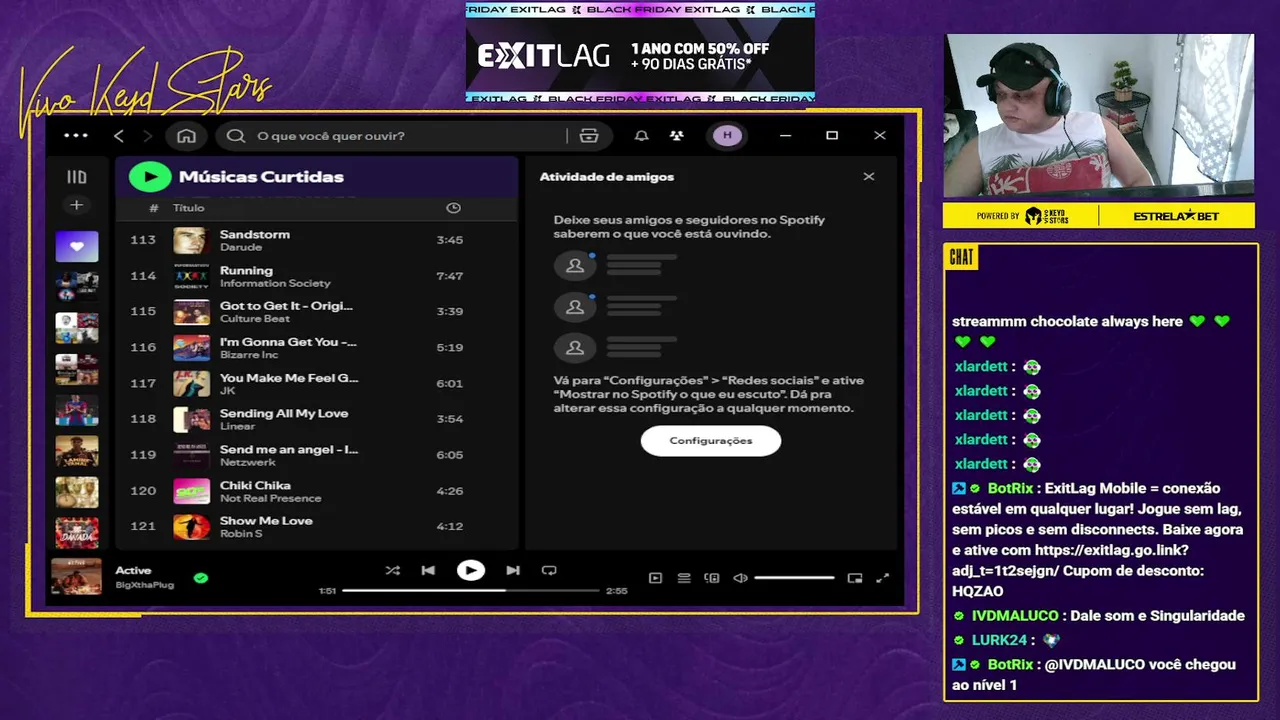This screenshot has height=720, width=1280.
Task: Open the Liked Songs heart tile in sidebar
Action: pyautogui.click(x=77, y=246)
